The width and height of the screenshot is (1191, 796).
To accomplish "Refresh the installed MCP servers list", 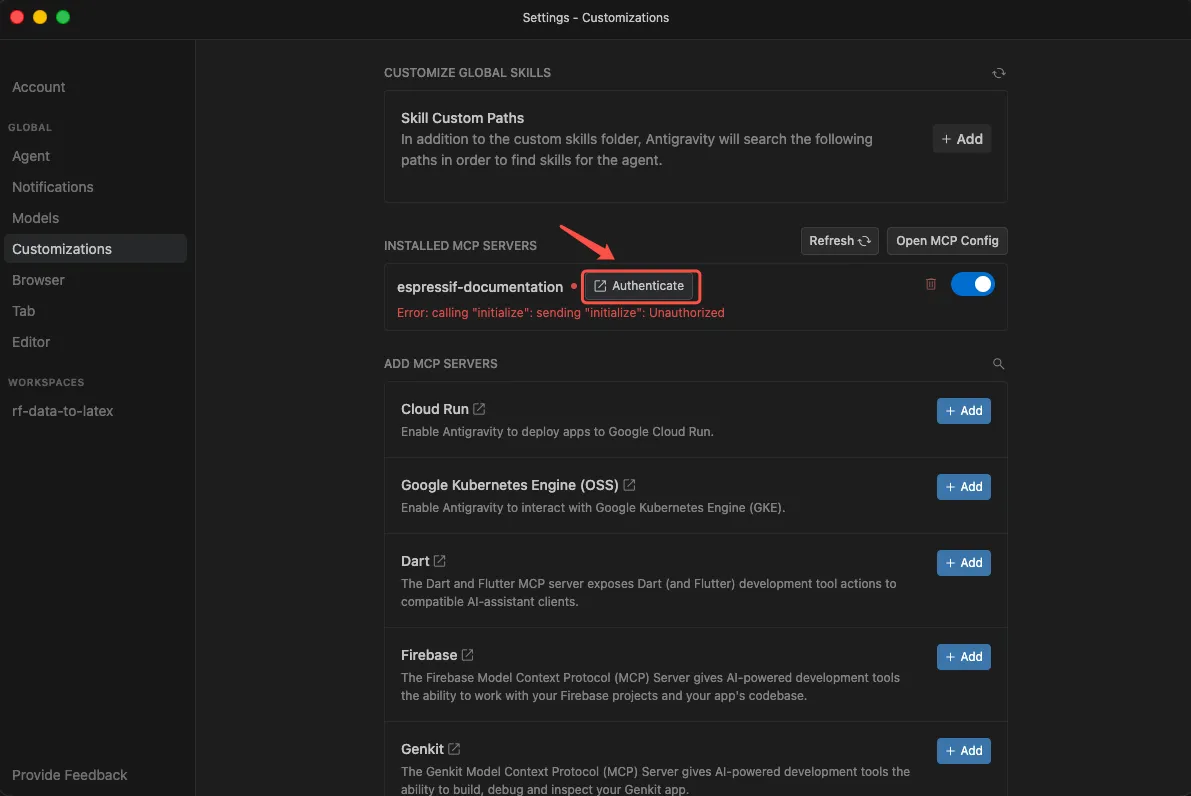I will (839, 241).
